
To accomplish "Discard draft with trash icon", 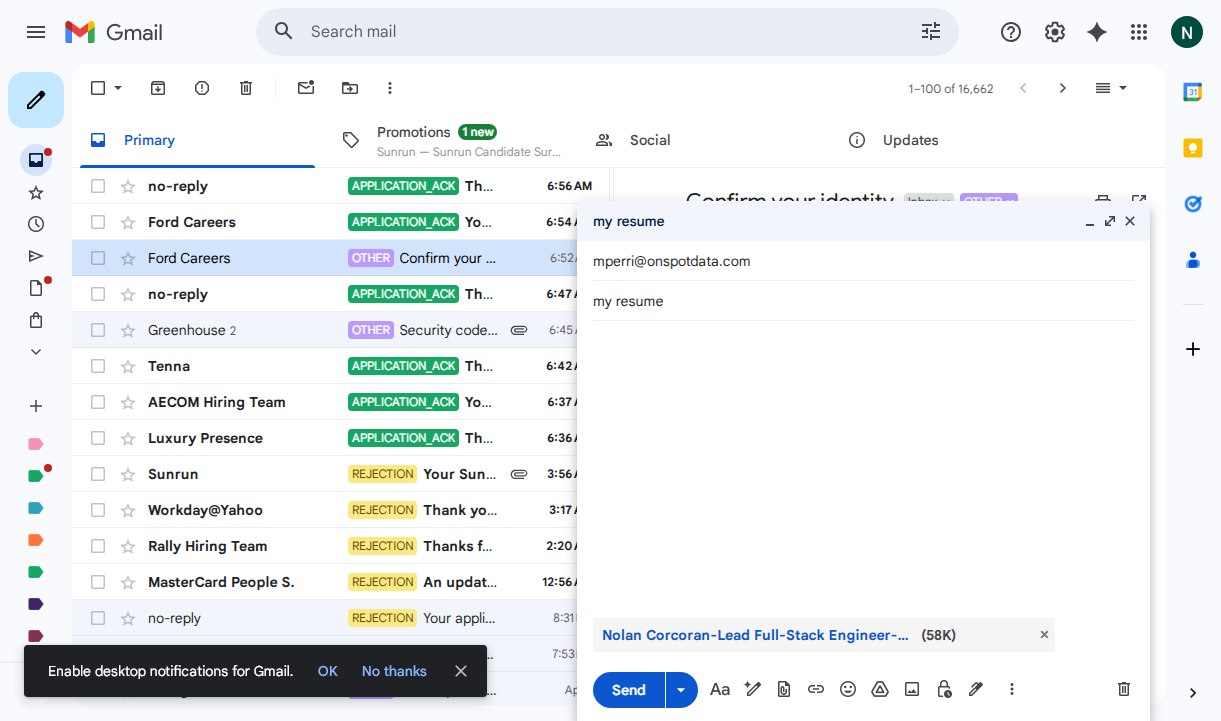I will (1124, 689).
